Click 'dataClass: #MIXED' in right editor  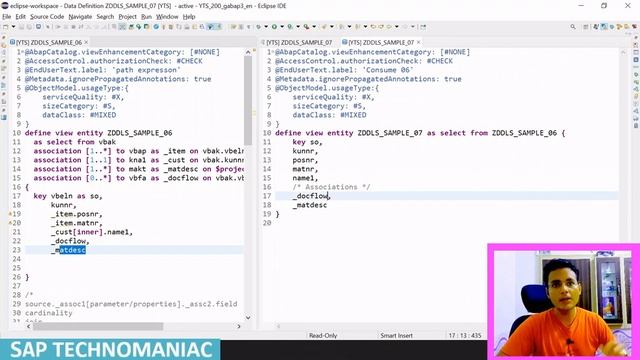click(x=329, y=115)
